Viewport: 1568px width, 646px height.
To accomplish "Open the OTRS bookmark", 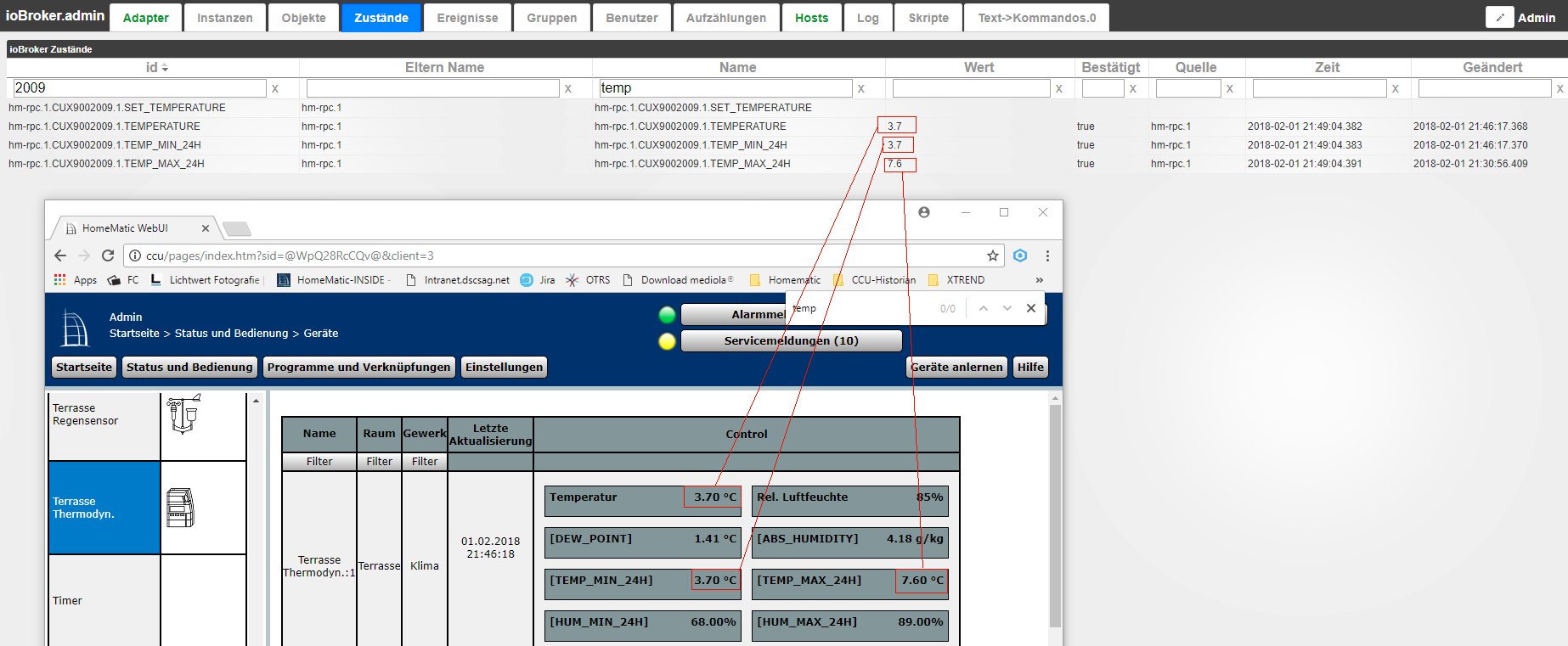I will [588, 280].
